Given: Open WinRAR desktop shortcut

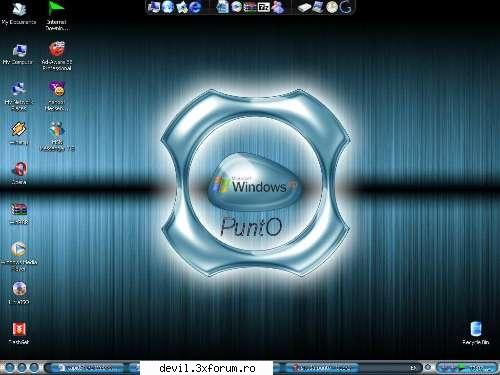Looking at the screenshot, I should [19, 213].
